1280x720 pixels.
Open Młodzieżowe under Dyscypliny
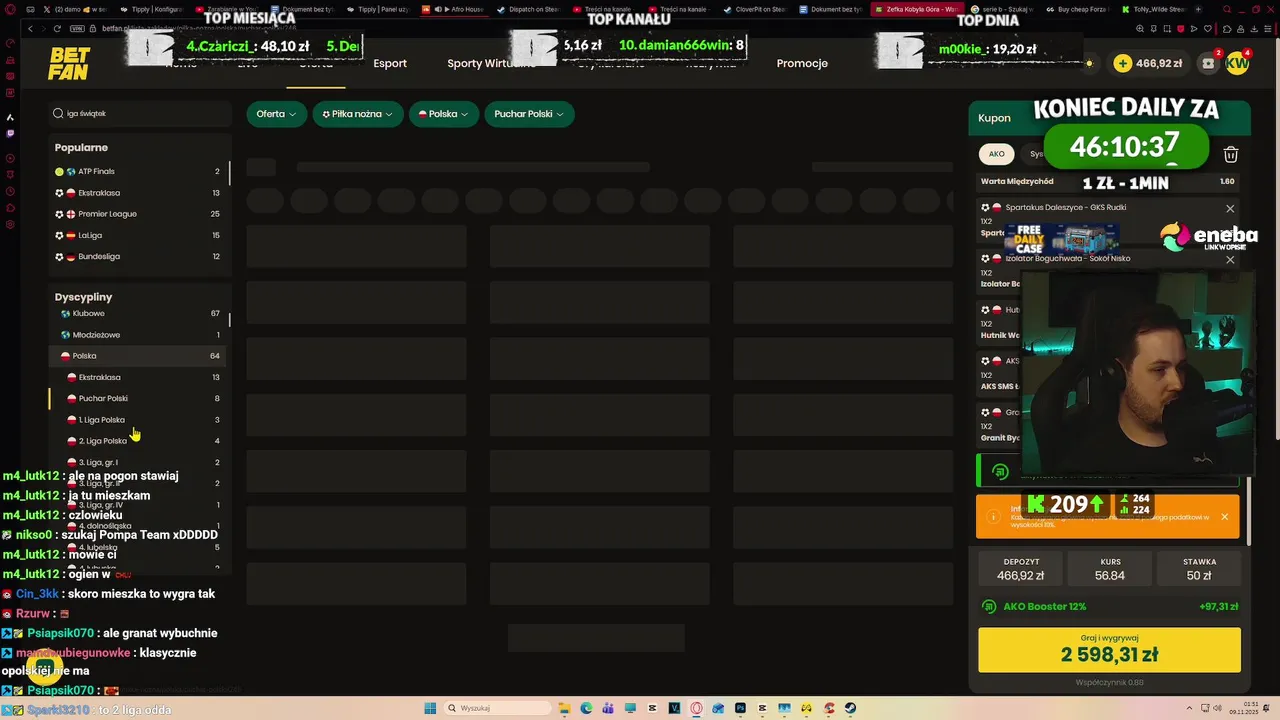coord(138,335)
